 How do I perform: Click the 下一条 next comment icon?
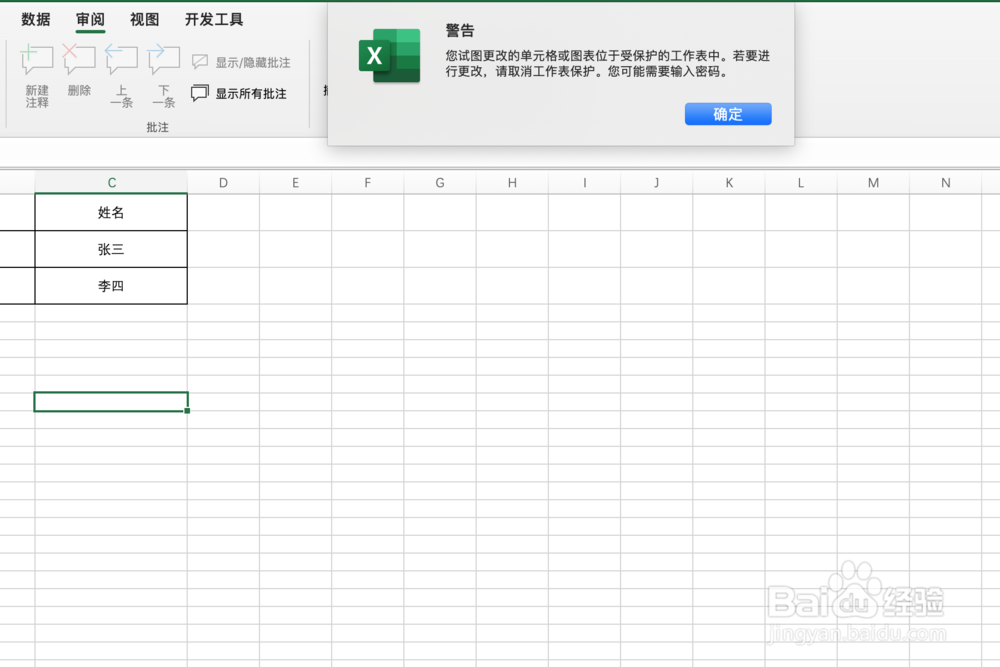pos(163,57)
